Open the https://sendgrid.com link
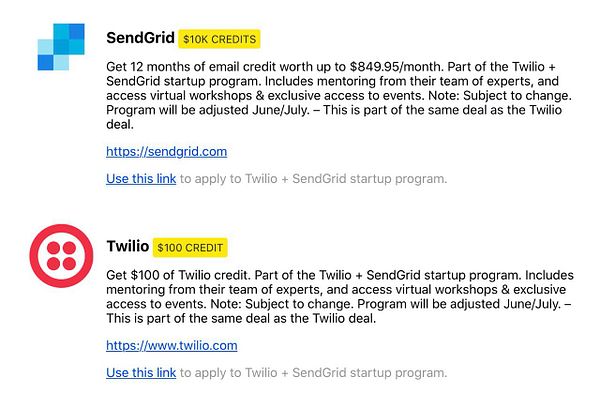Image resolution: width=600 pixels, height=410 pixels. pos(166,152)
